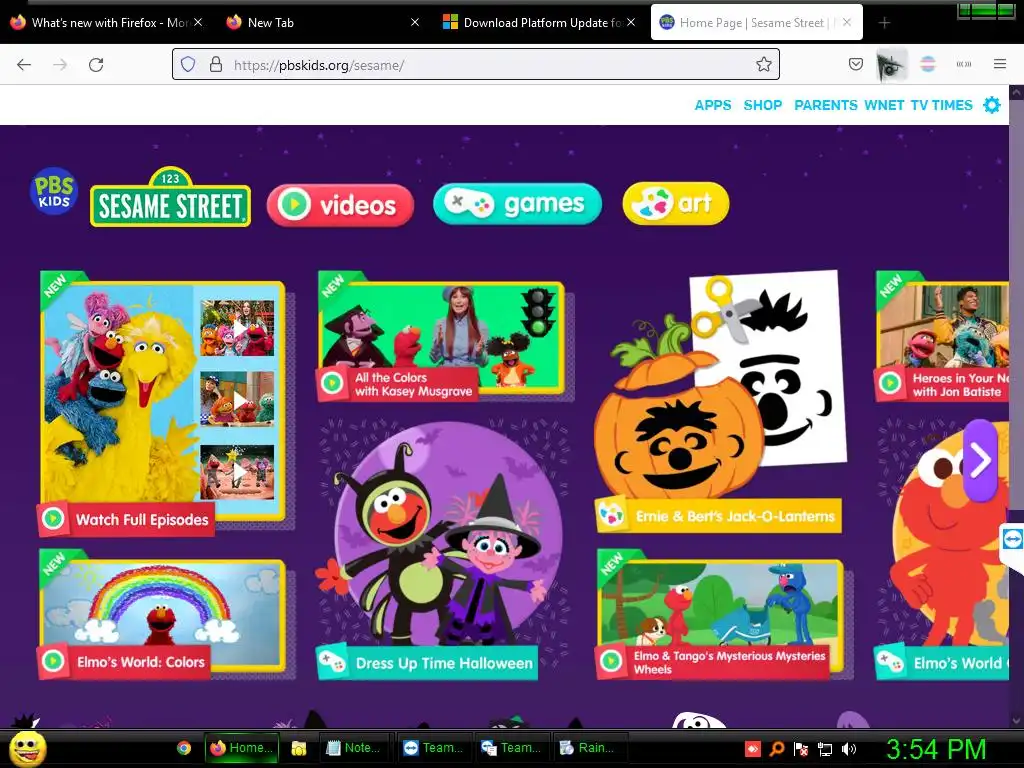The image size is (1024, 768).
Task: Click the pbskids.org/sesame address bar
Action: pos(475,65)
